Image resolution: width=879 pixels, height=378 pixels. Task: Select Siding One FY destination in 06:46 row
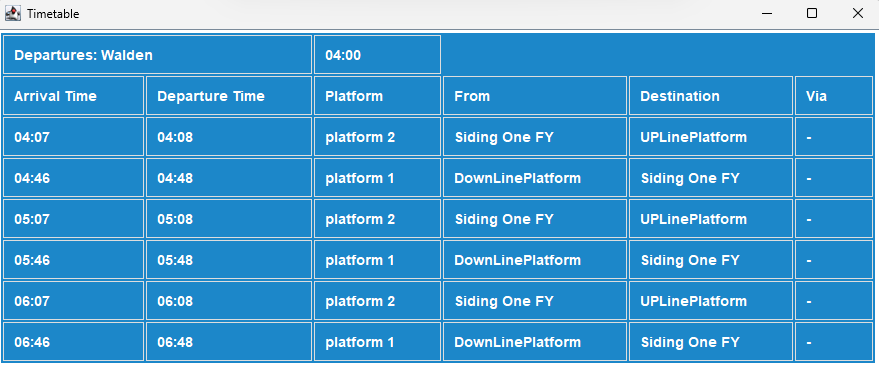(x=711, y=342)
